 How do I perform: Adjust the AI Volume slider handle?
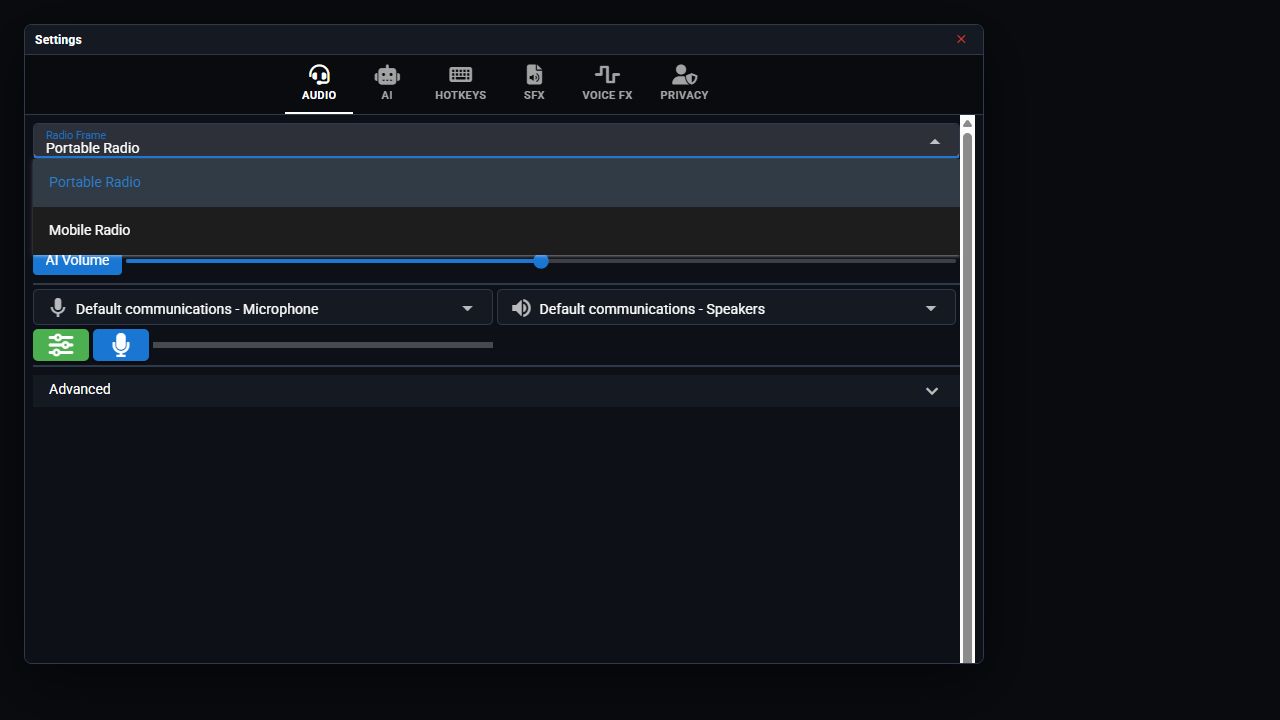(x=541, y=261)
